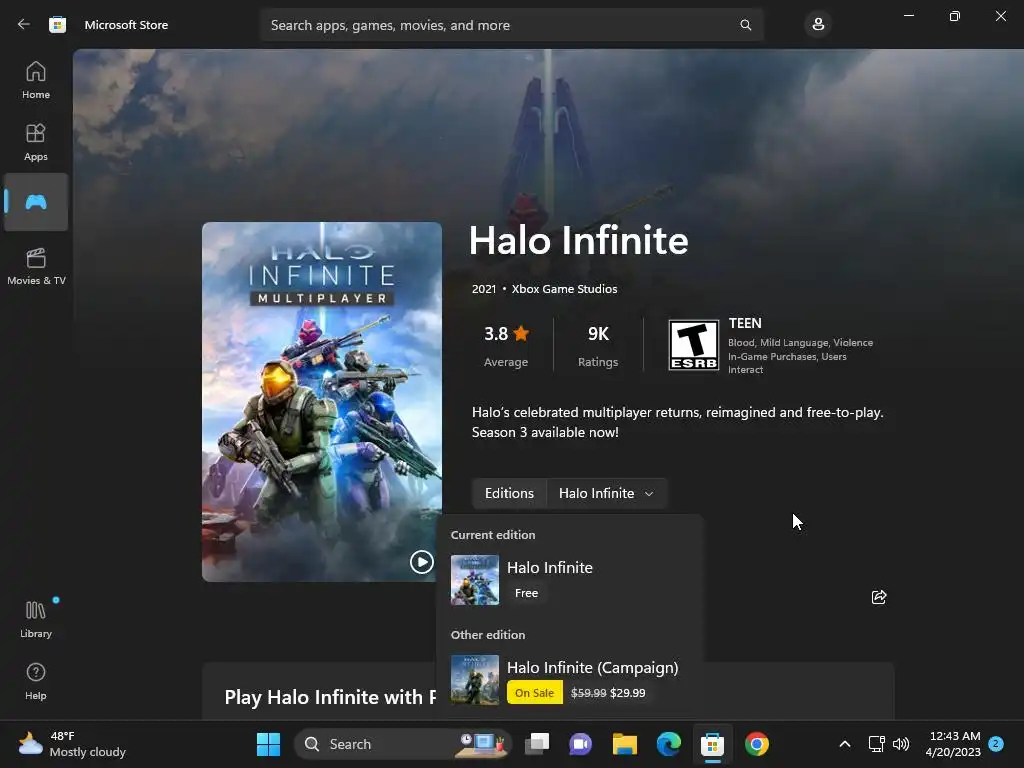Click the Microsoft Store taskbar icon
Image resolution: width=1024 pixels, height=768 pixels.
(712, 744)
